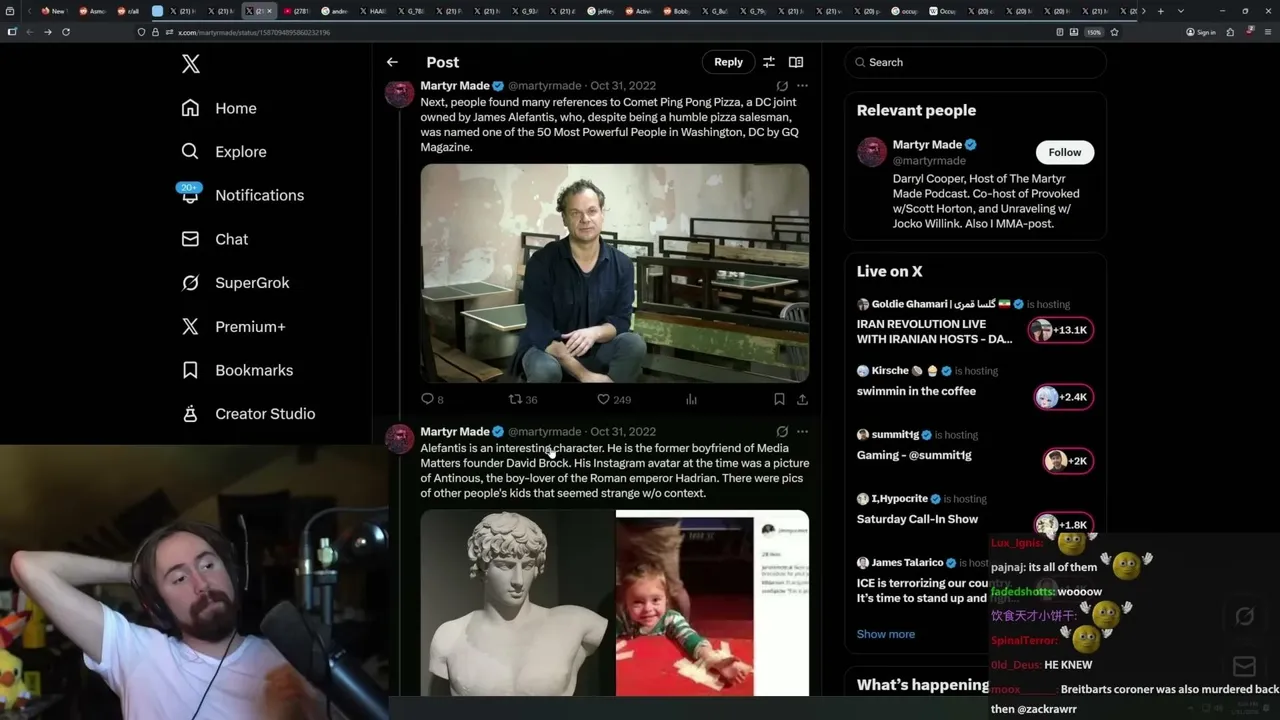Viewport: 1280px width, 720px height.
Task: Click the padlock site security icon
Action: point(155,32)
